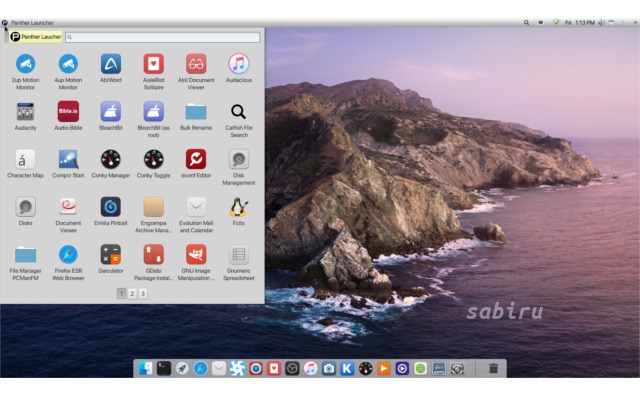This screenshot has height=400, width=640.
Task: Open mail envelope icon in dock
Action: 219,369
